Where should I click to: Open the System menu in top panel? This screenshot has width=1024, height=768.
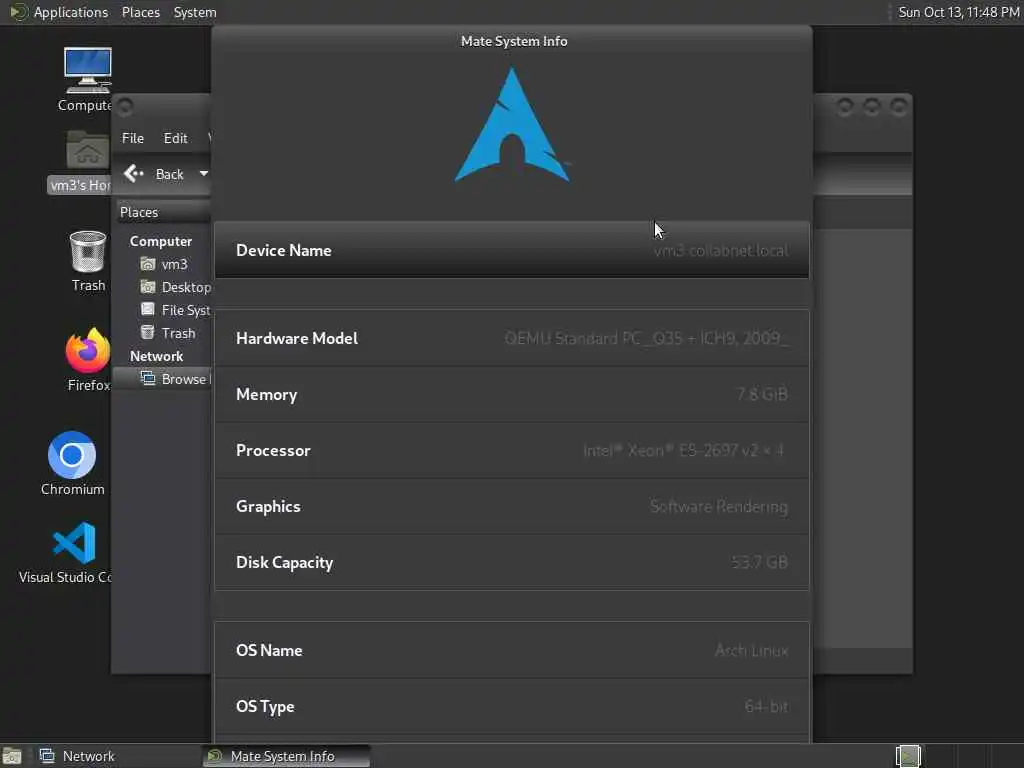click(x=195, y=12)
